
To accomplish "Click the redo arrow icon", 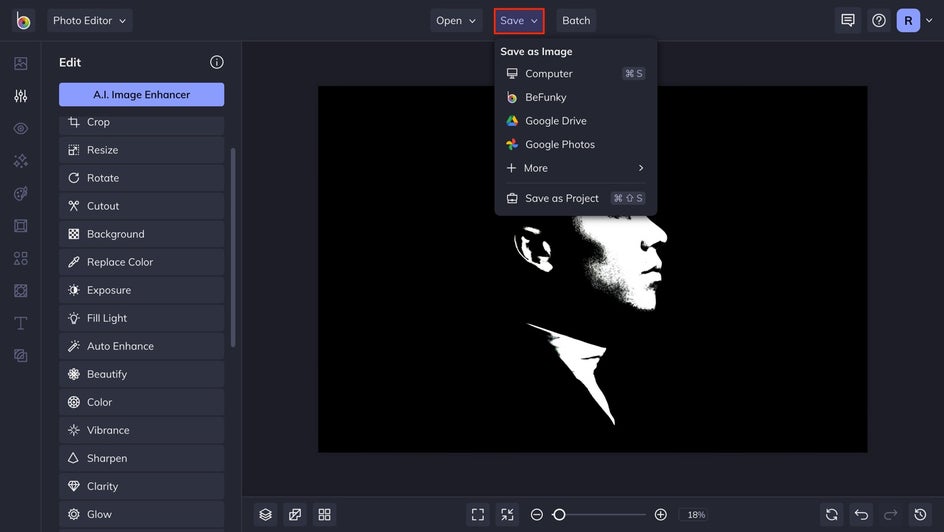I will pyautogui.click(x=890, y=515).
